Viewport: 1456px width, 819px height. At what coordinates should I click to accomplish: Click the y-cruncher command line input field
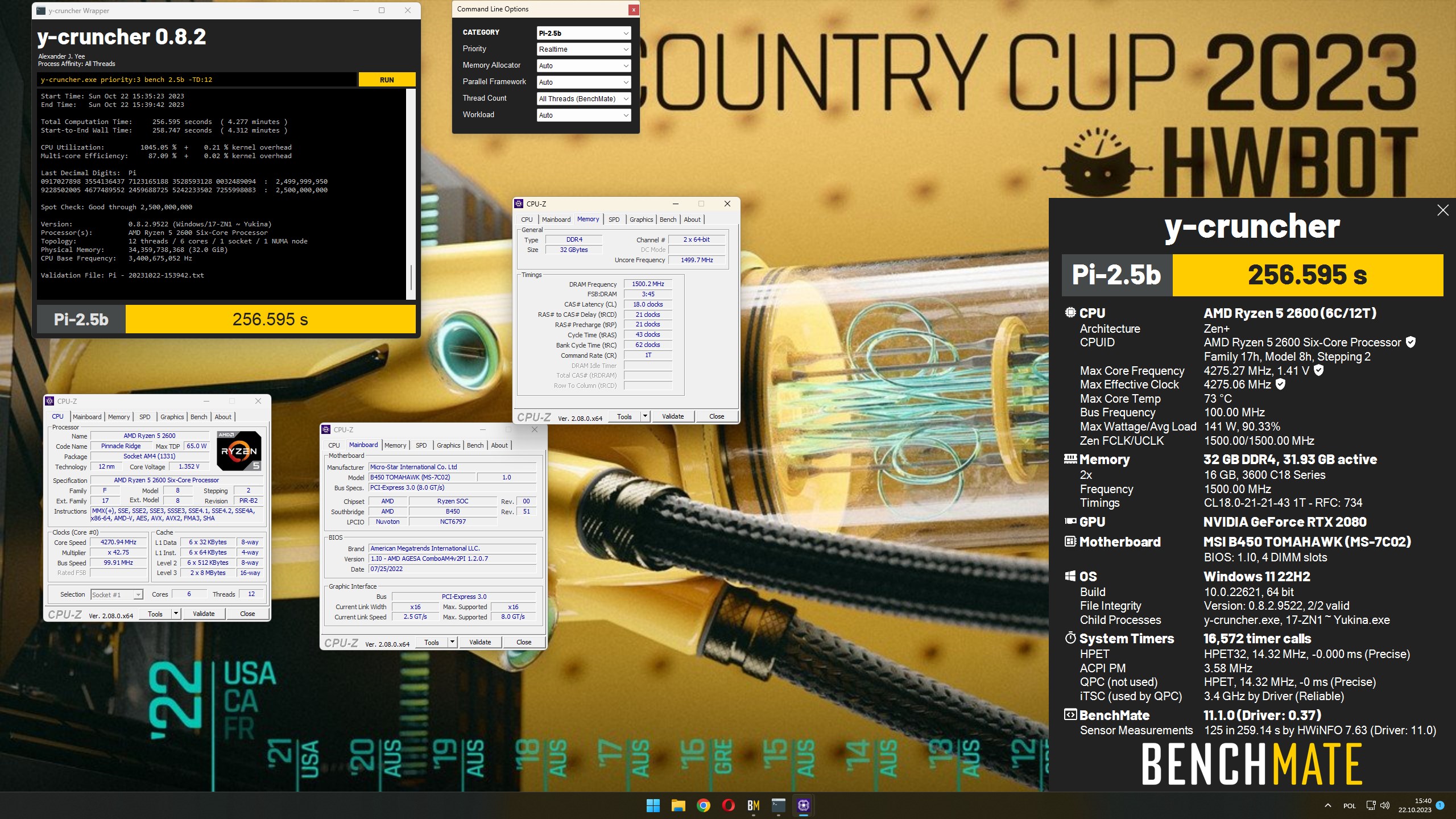(197, 80)
